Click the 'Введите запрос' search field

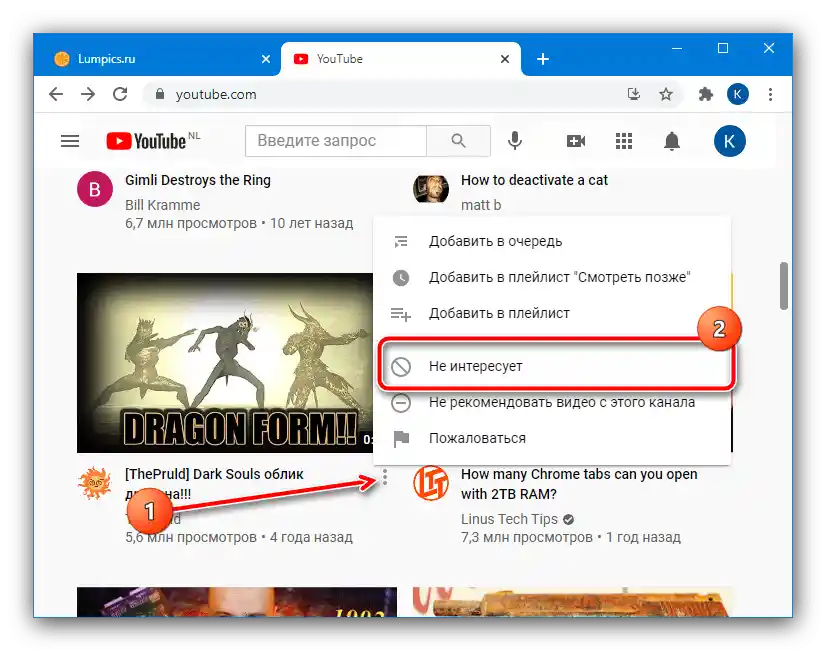[336, 141]
